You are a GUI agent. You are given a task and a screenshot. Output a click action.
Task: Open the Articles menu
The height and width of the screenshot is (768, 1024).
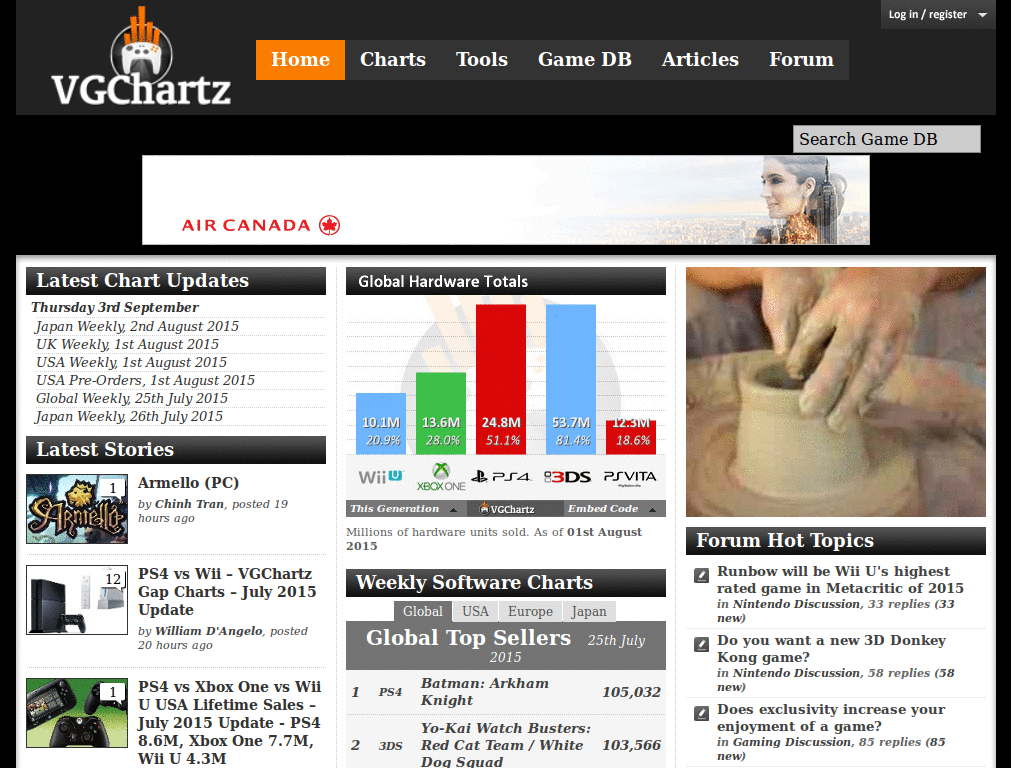[x=700, y=60]
